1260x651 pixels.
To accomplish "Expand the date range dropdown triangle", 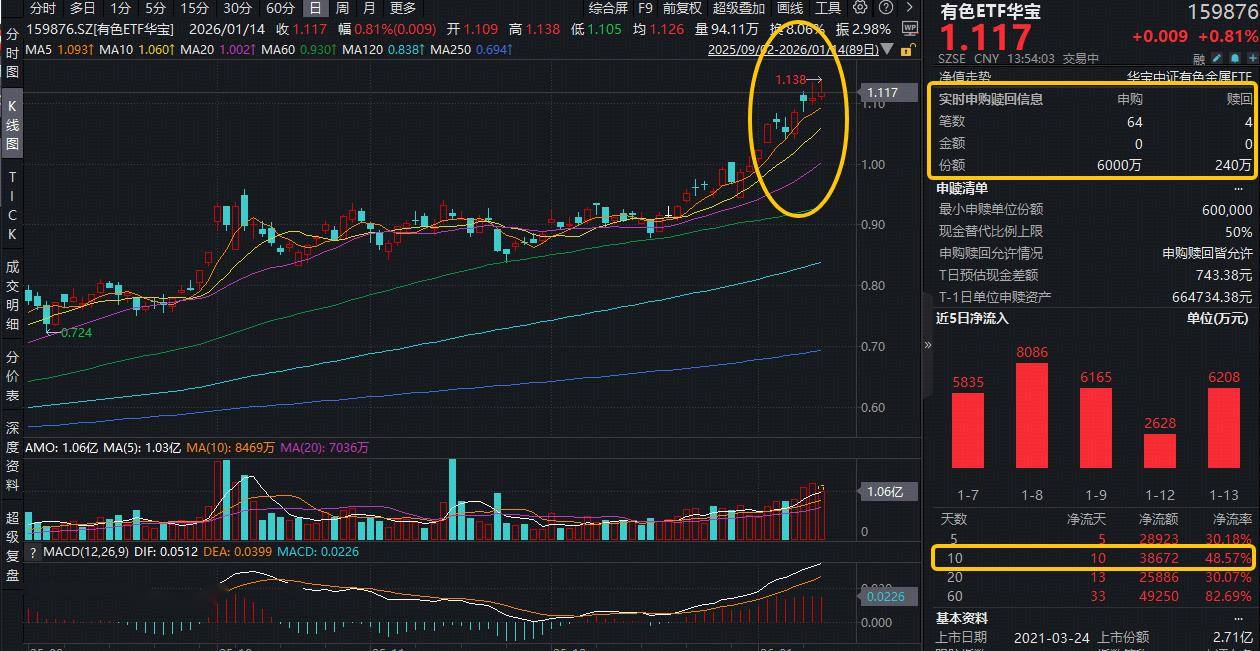I will (887, 49).
